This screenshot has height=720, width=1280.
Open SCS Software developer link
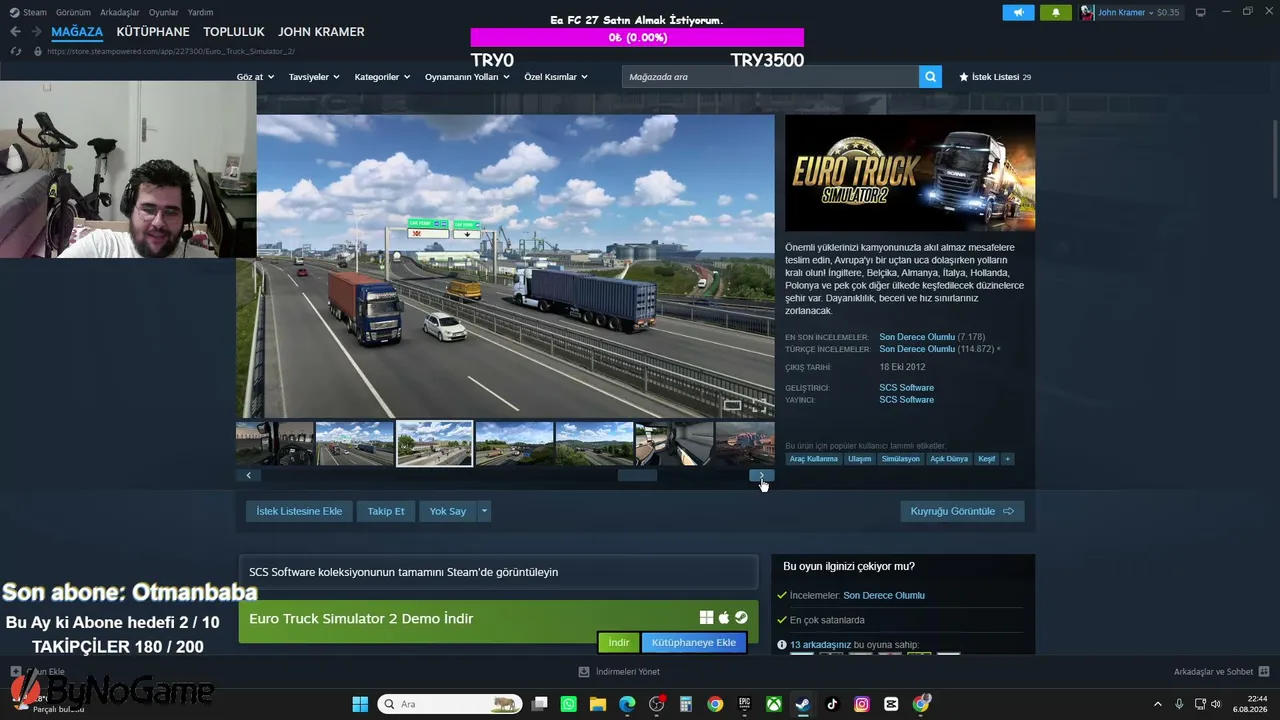[907, 388]
